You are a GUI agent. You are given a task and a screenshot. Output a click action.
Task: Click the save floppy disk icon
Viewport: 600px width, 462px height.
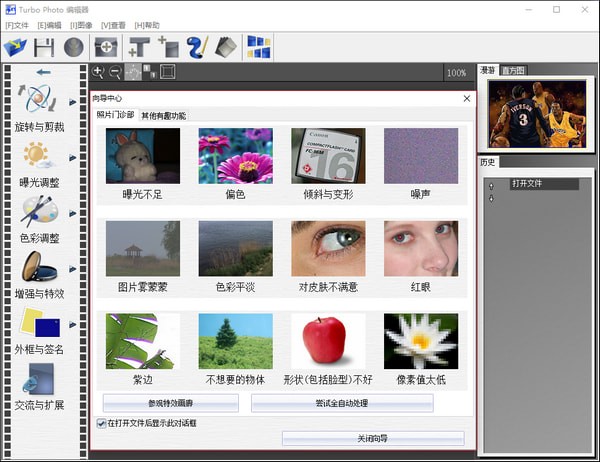pos(44,46)
